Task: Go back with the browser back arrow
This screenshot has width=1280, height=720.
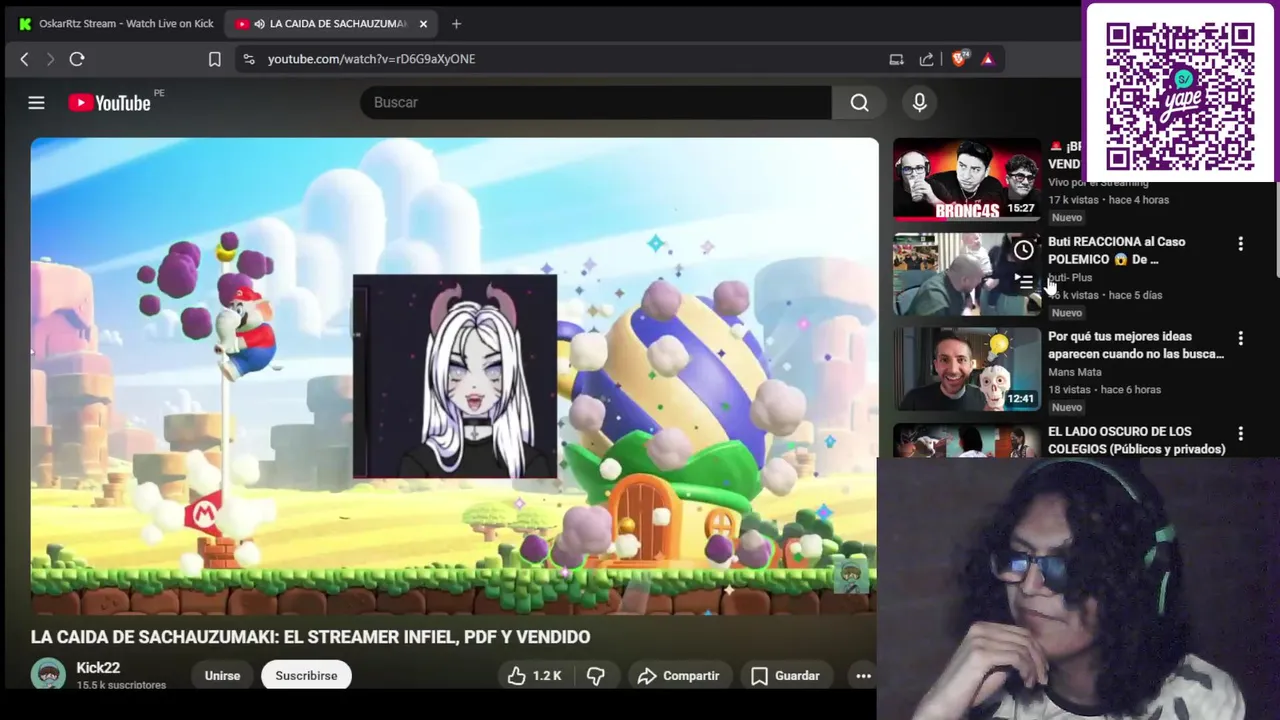Action: click(x=25, y=59)
